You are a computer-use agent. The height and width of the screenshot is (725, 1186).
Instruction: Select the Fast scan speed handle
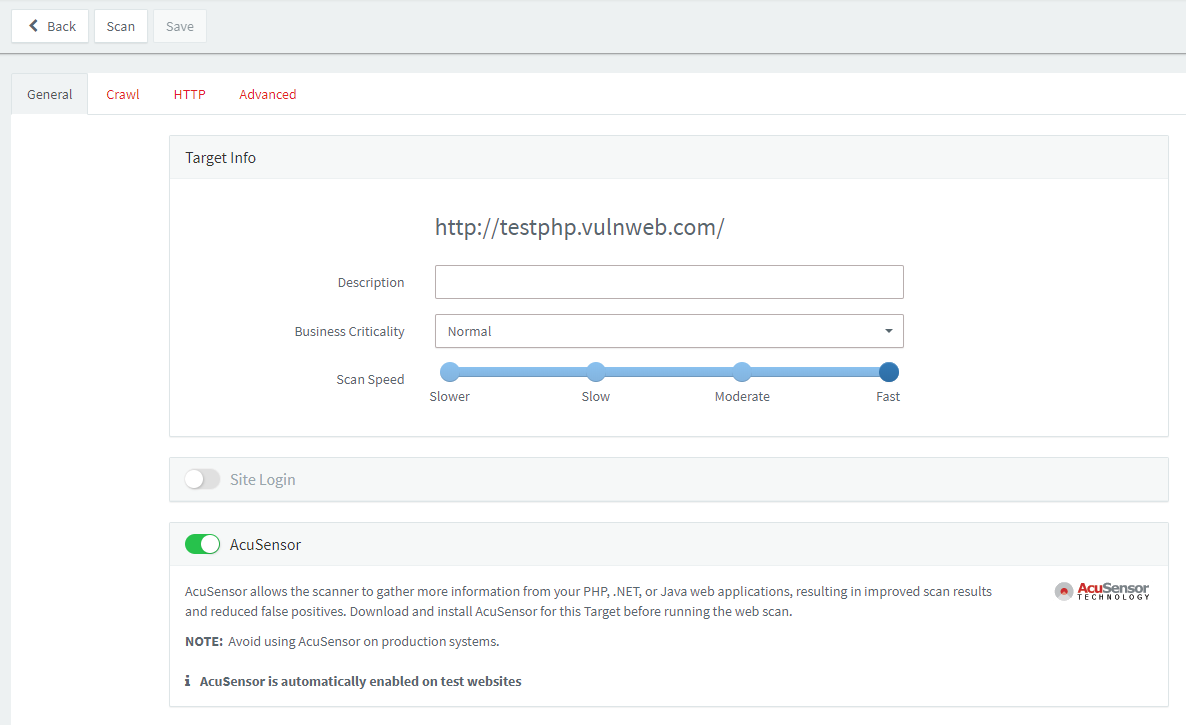click(889, 372)
